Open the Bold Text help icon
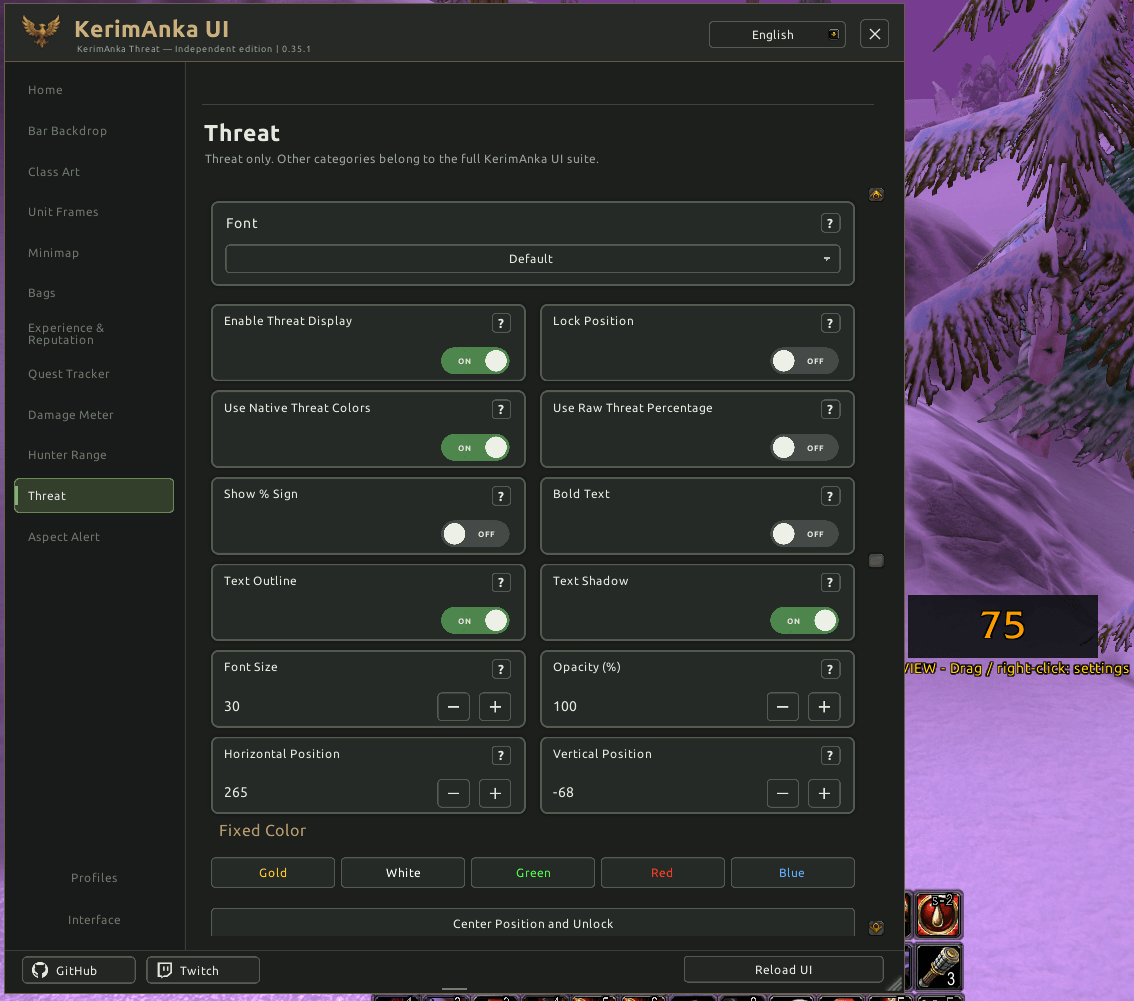Screen dimensions: 1134x1001 click(830, 496)
